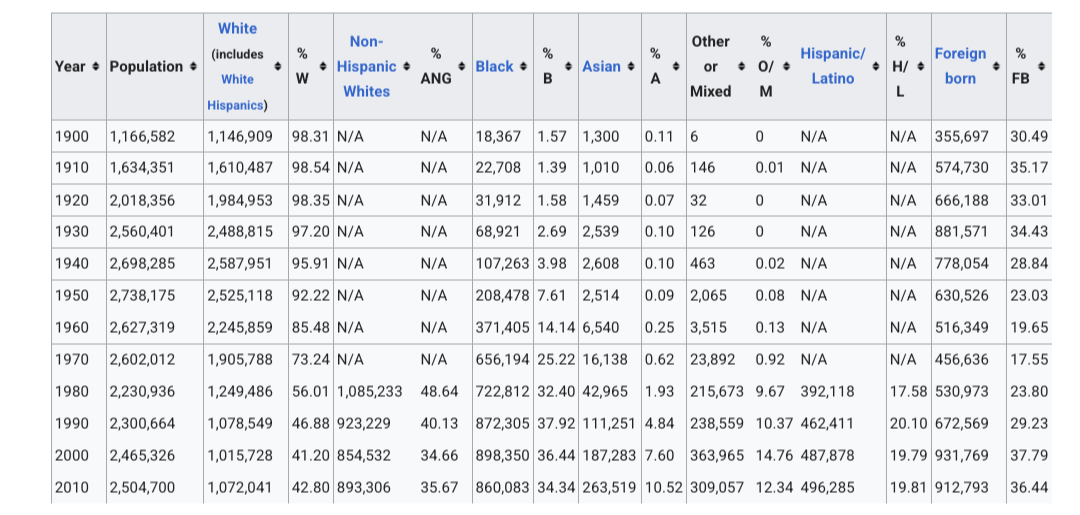Click the 1900 year row cell
The height and width of the screenshot is (515, 1080).
pyautogui.click(x=72, y=136)
